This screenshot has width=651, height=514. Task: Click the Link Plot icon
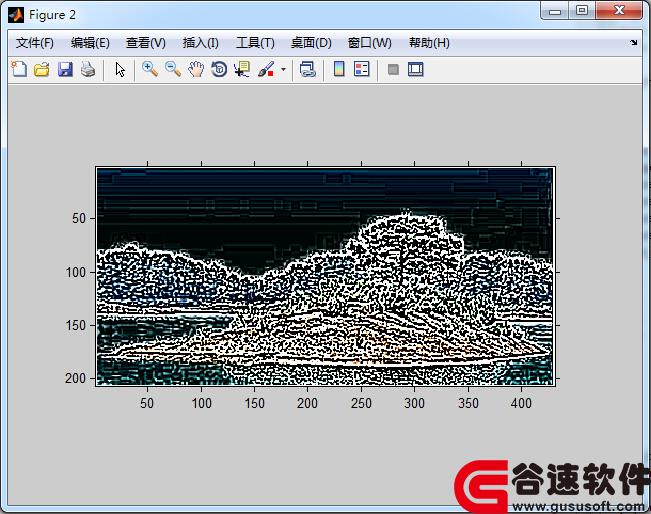308,69
